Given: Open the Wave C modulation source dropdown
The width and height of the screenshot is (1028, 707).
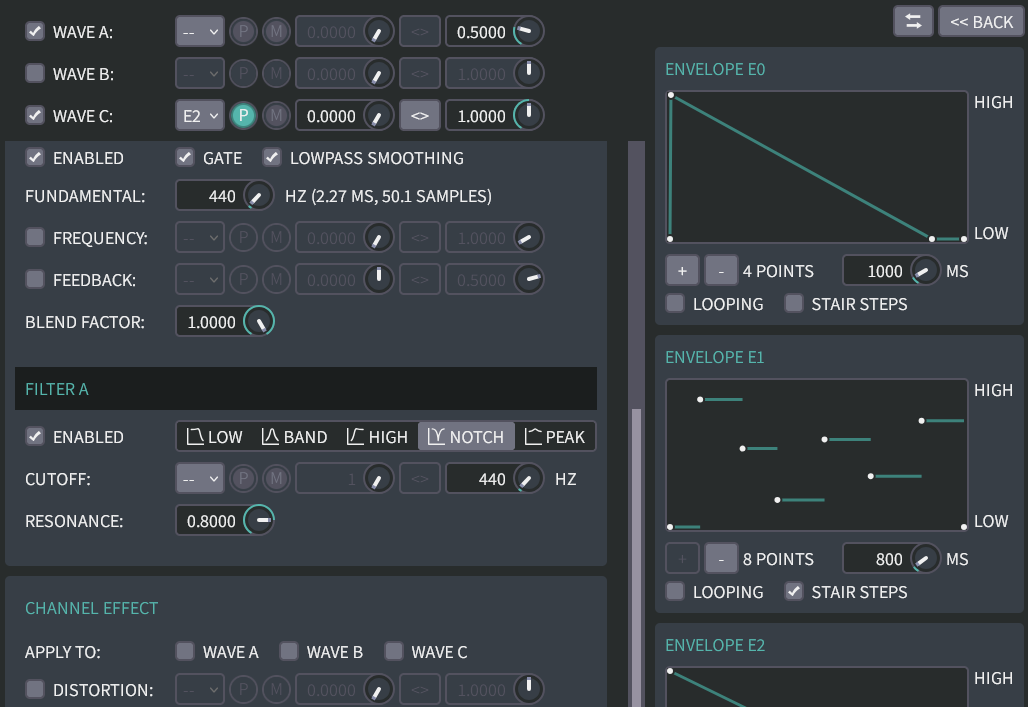Looking at the screenshot, I should coord(200,116).
